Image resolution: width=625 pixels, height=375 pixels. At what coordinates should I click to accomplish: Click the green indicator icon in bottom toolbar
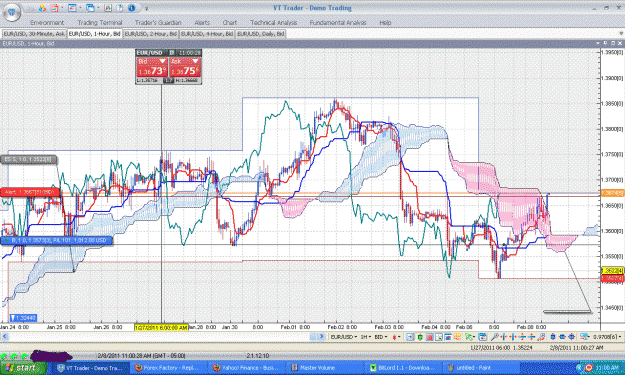point(420,337)
